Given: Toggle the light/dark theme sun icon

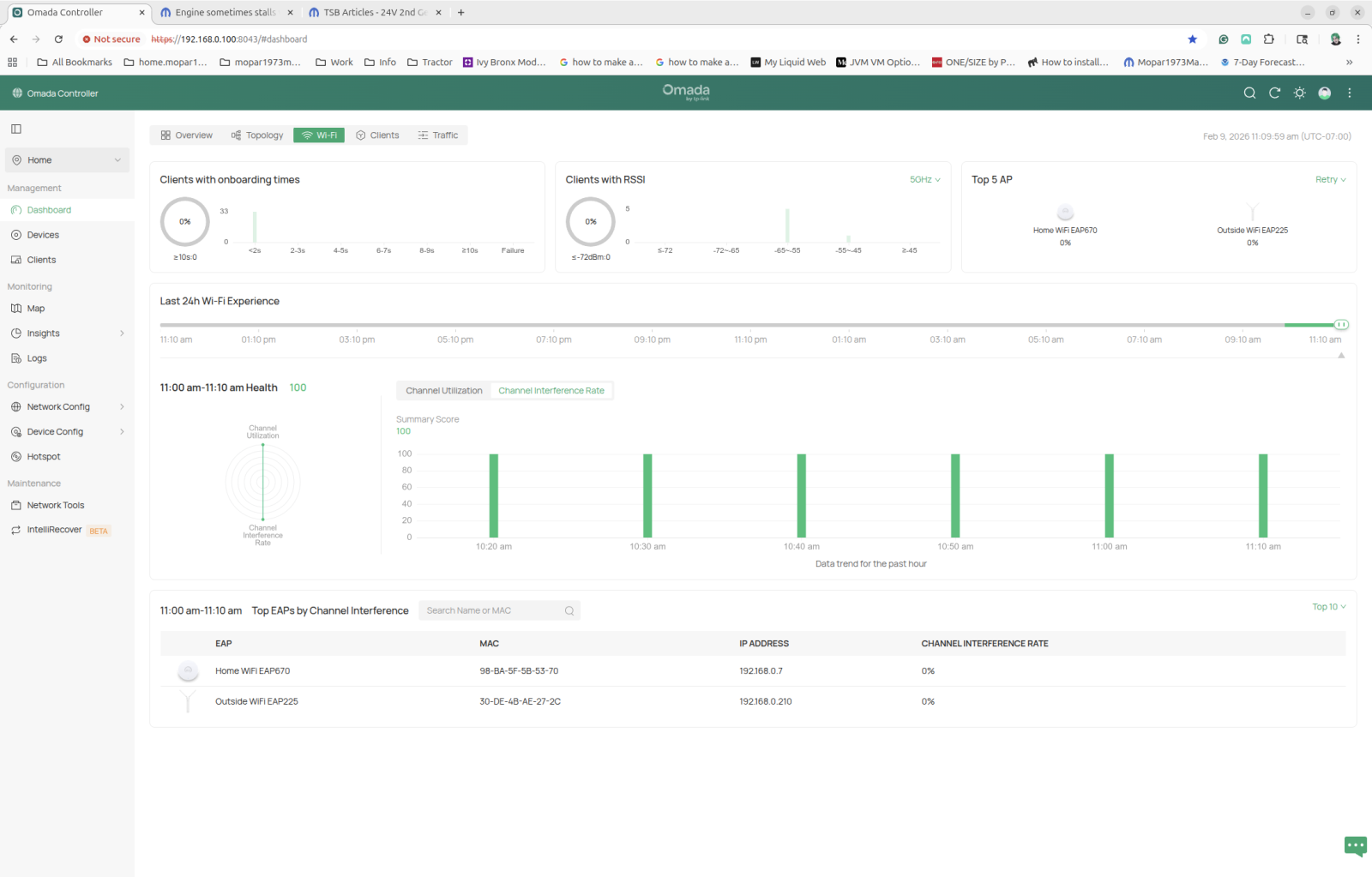Looking at the screenshot, I should tap(1300, 93).
